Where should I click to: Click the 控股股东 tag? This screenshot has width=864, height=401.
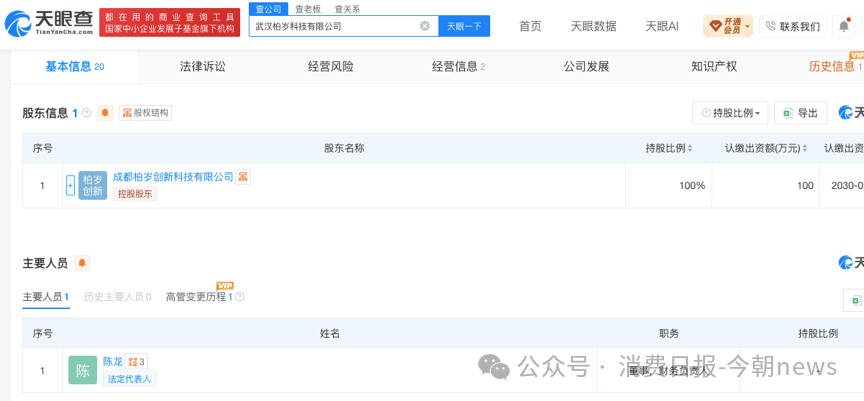pyautogui.click(x=135, y=194)
